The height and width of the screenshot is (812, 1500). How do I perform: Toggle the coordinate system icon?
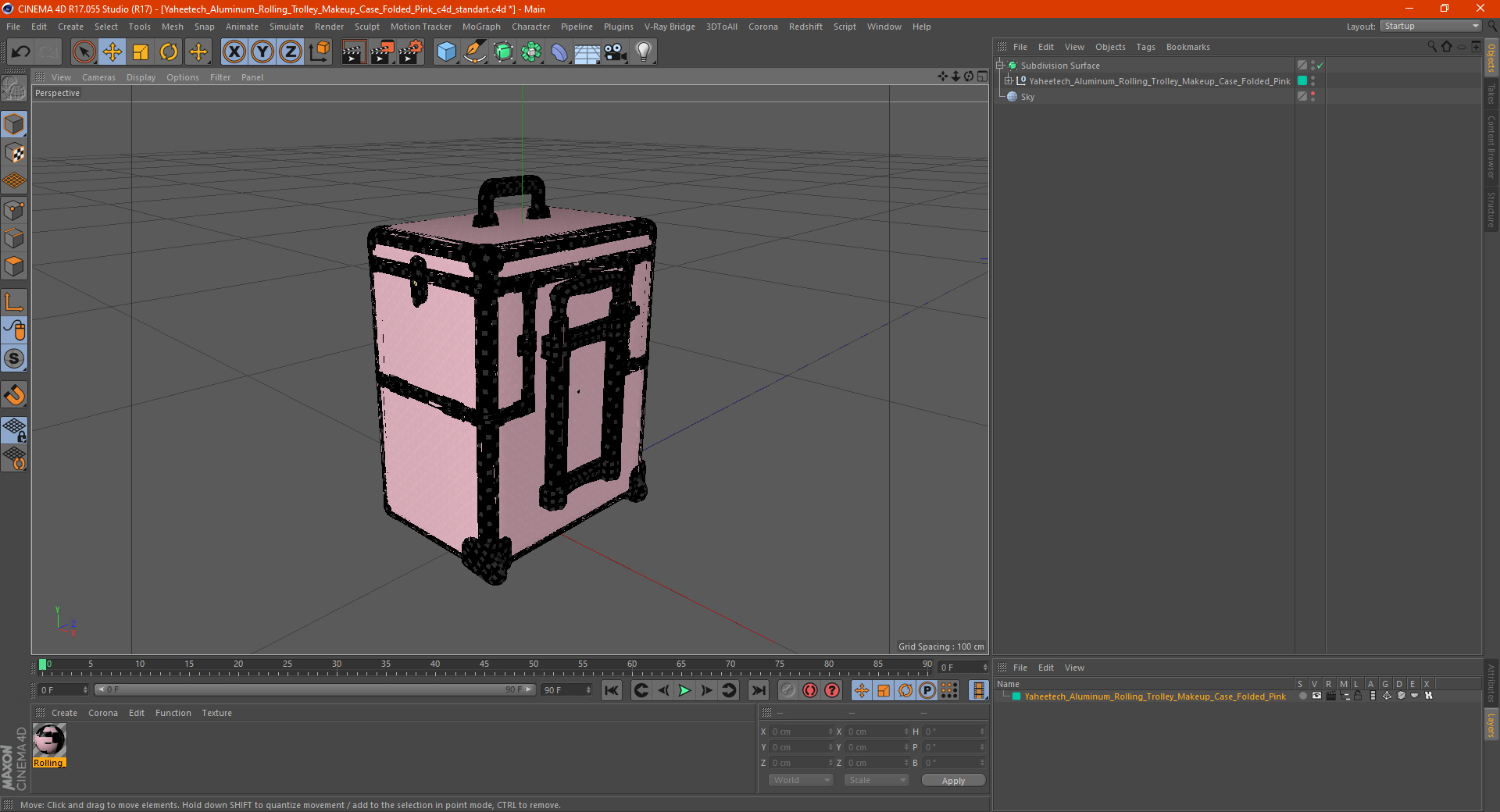[319, 52]
